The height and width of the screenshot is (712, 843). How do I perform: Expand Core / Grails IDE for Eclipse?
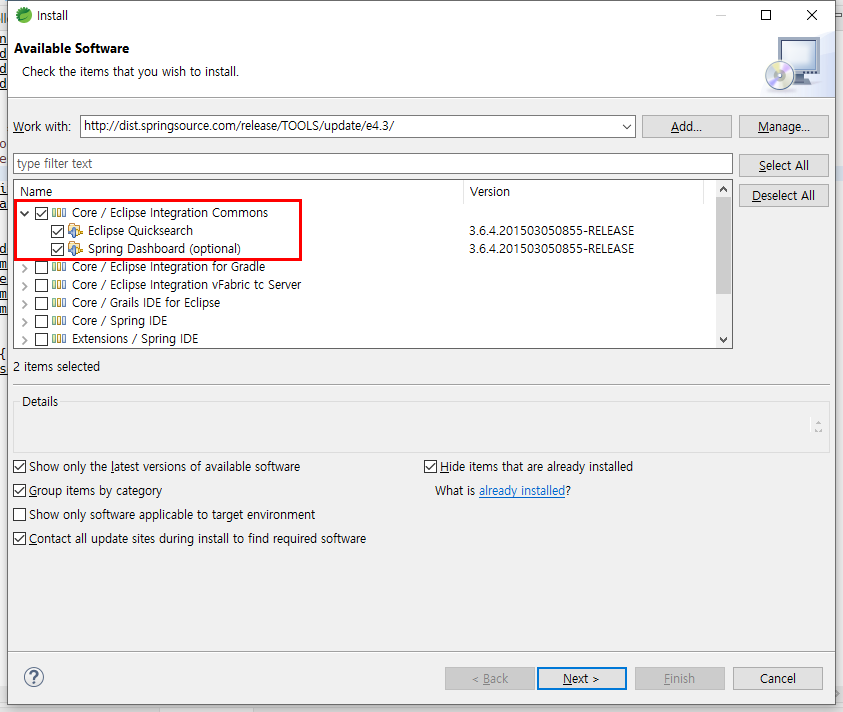pyautogui.click(x=25, y=304)
